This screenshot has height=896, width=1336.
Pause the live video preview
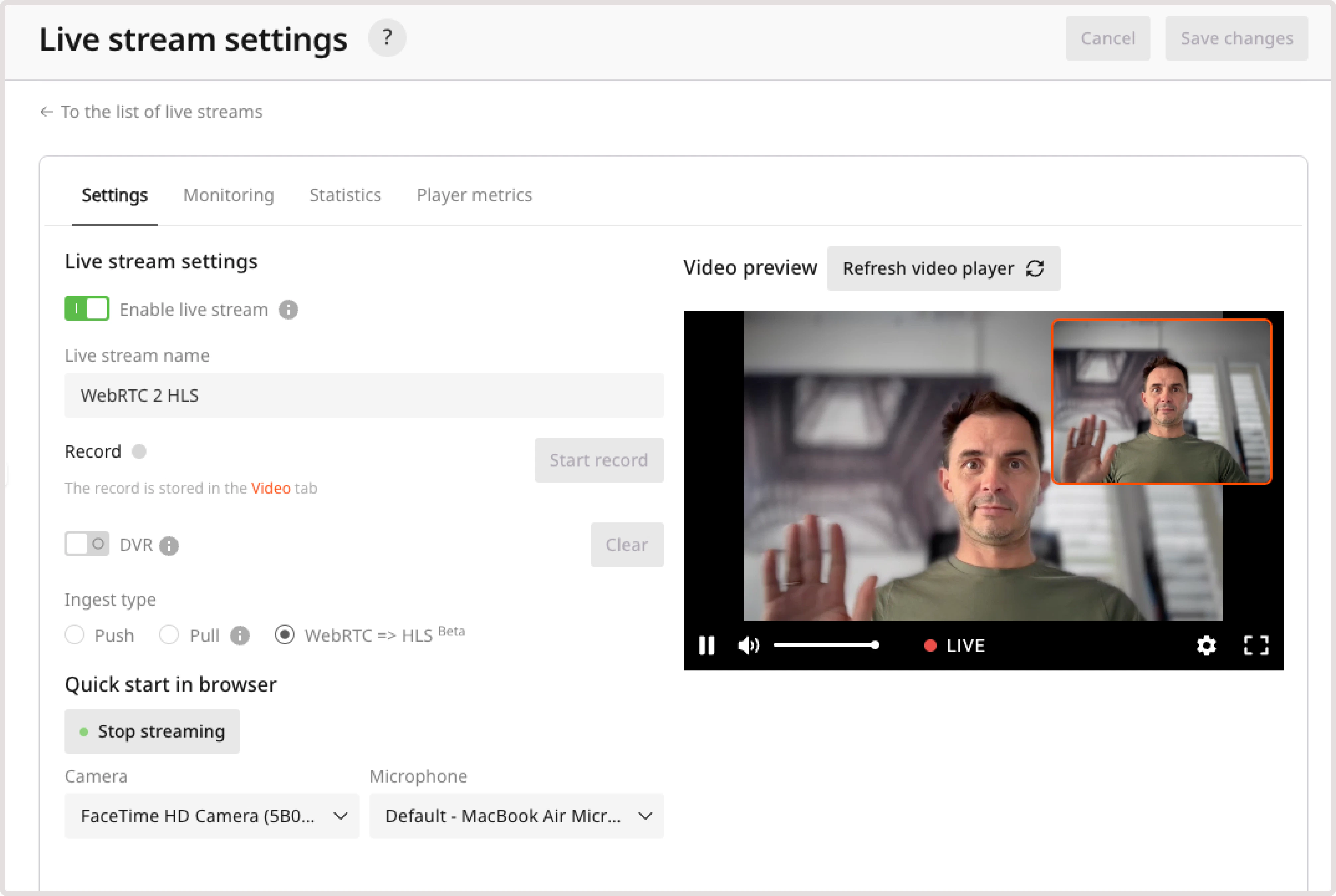pyautogui.click(x=707, y=646)
